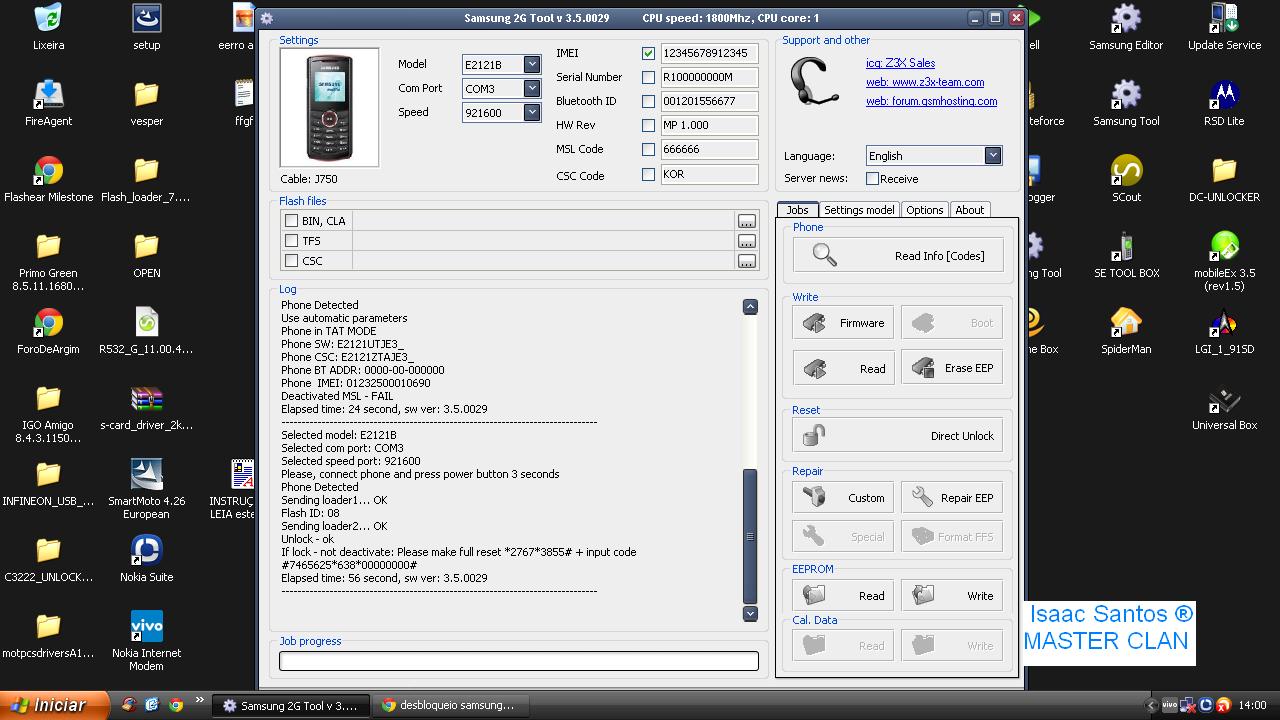1280x720 pixels.
Task: Open forum.gsmhosting.com link
Action: tap(931, 101)
